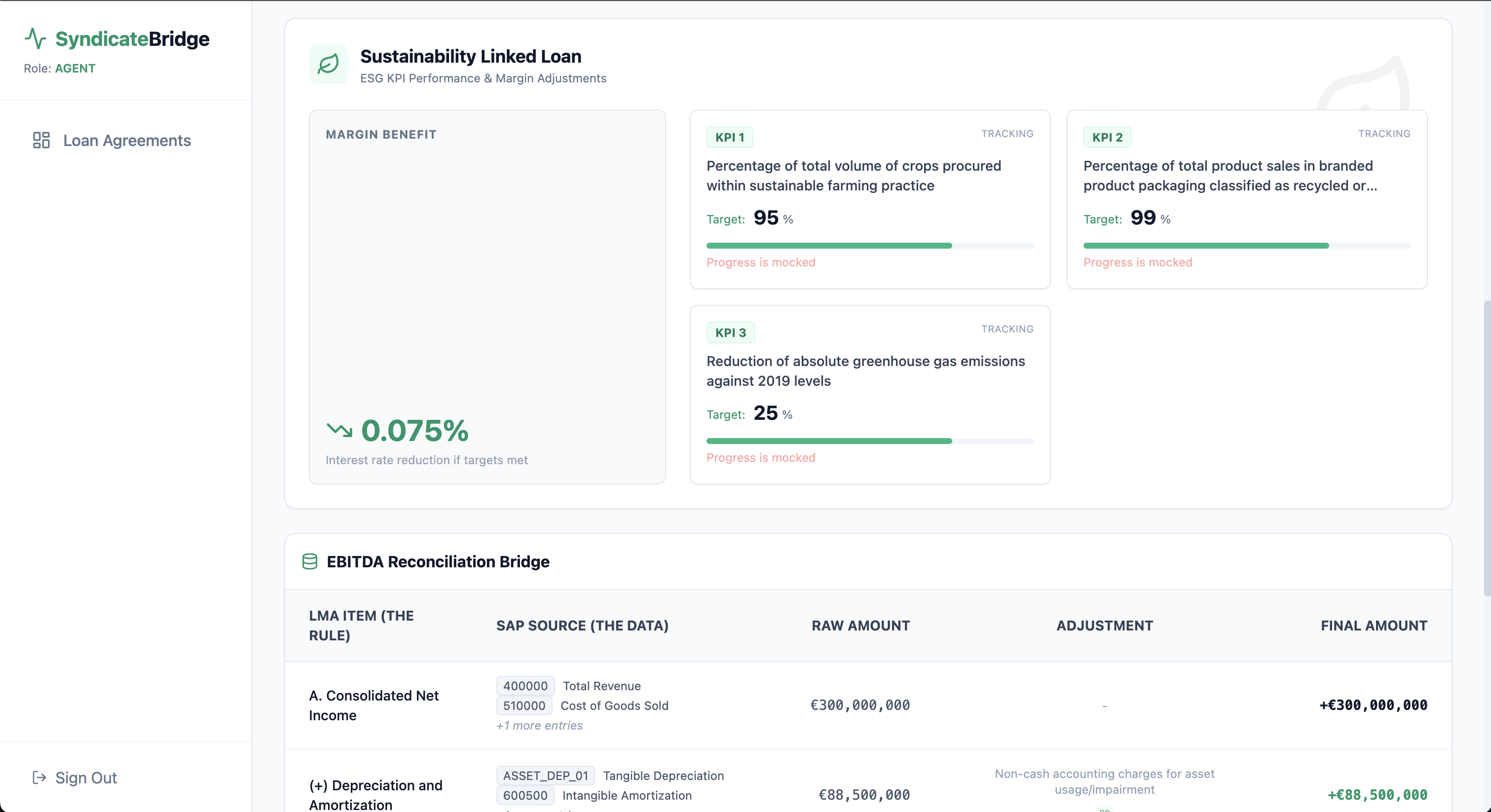Expand the '+1 more entries' link
The height and width of the screenshot is (812, 1491).
click(539, 725)
